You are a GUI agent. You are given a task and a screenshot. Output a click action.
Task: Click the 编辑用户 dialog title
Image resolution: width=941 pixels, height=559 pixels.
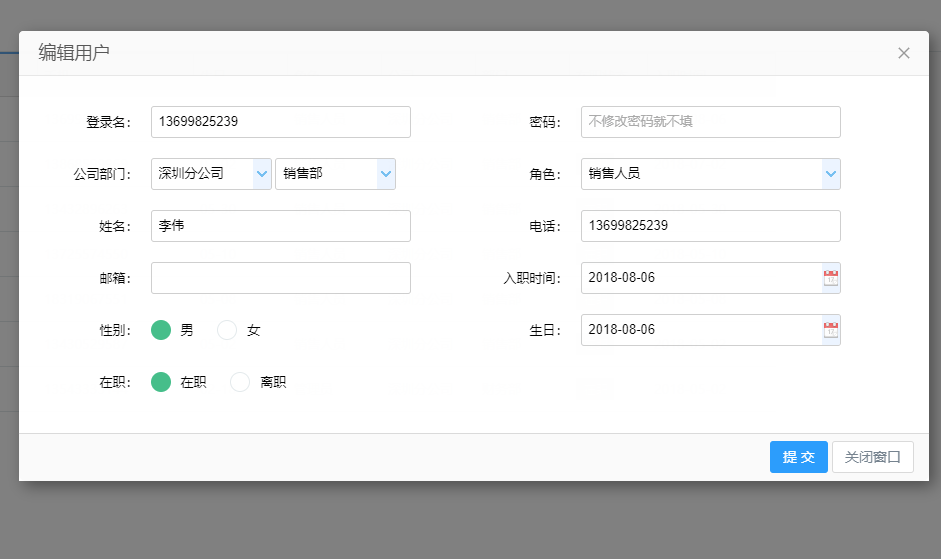74,53
